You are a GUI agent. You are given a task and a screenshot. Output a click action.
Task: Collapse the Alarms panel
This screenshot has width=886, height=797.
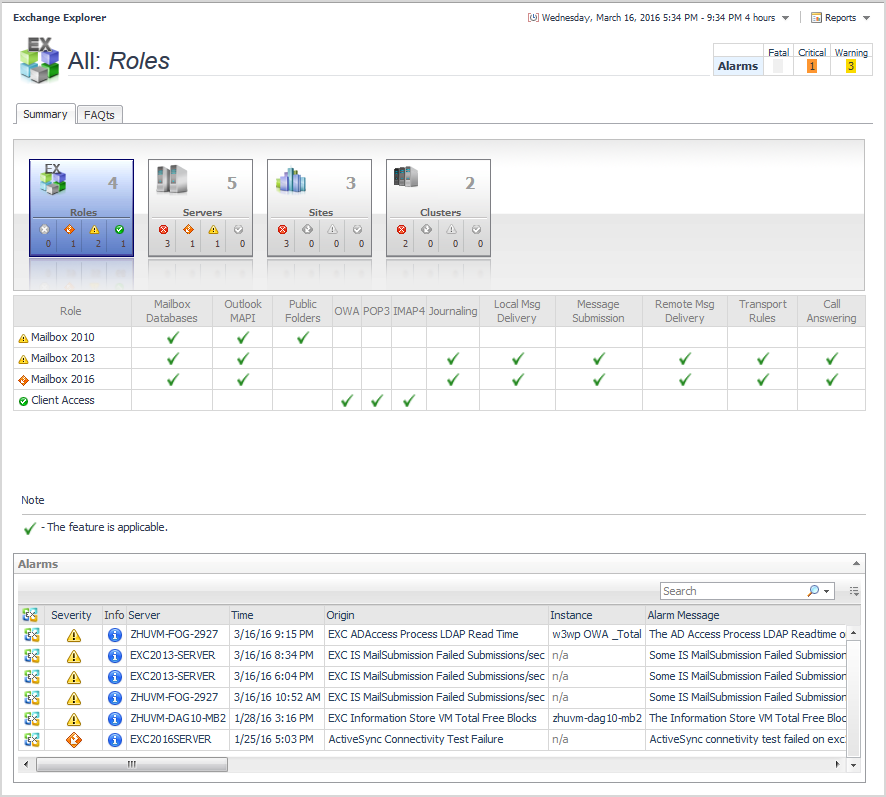tap(855, 564)
